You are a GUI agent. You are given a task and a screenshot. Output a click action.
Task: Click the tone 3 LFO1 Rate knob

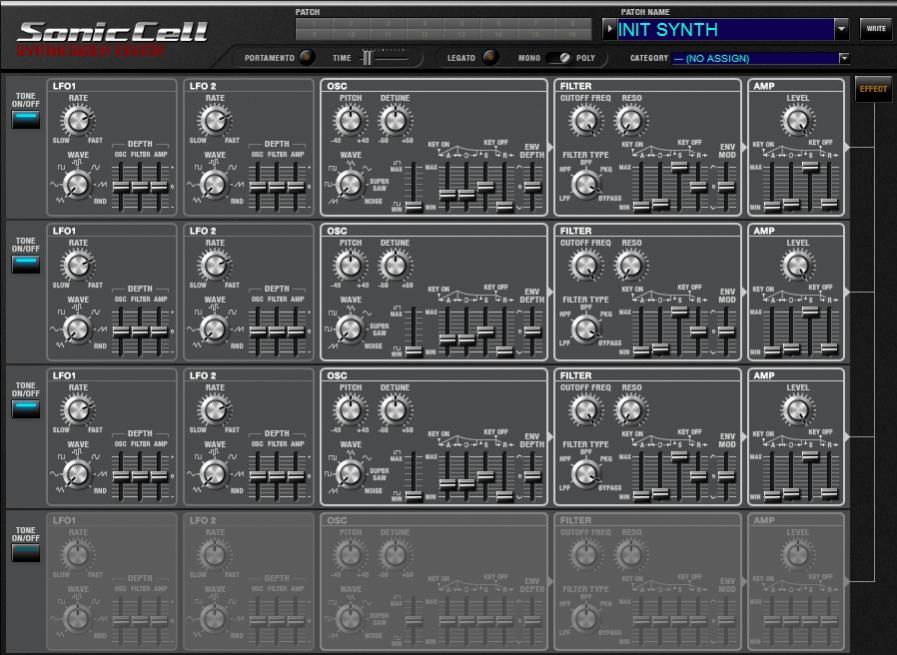point(77,410)
